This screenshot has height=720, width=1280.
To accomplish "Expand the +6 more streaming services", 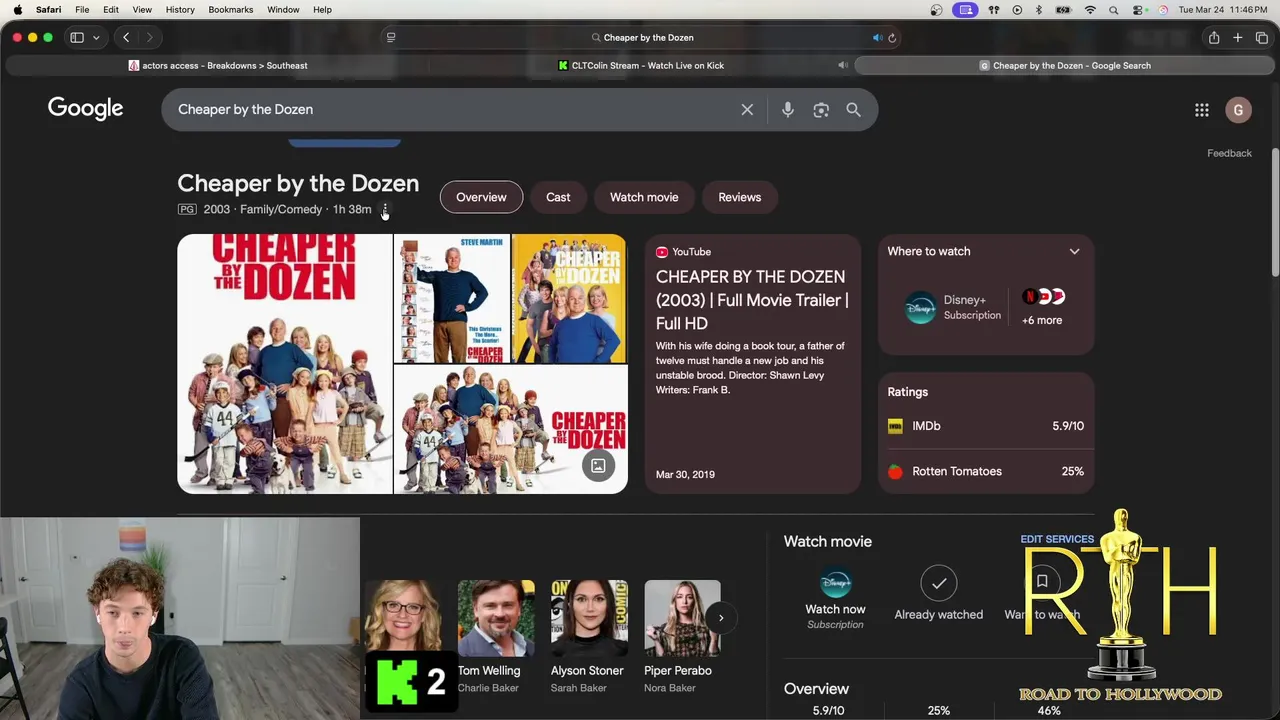I will [1042, 307].
